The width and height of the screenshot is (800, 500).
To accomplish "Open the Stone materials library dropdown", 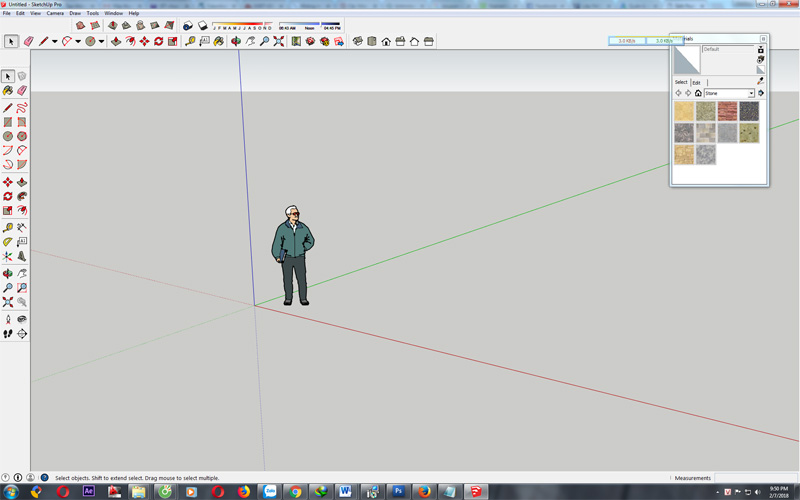I will [751, 93].
